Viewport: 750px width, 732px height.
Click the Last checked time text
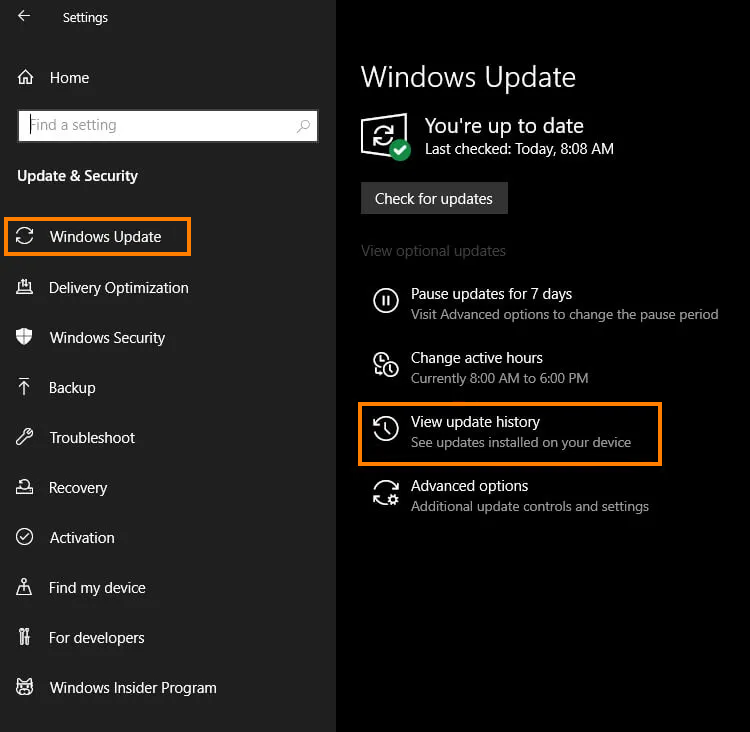pyautogui.click(x=519, y=149)
